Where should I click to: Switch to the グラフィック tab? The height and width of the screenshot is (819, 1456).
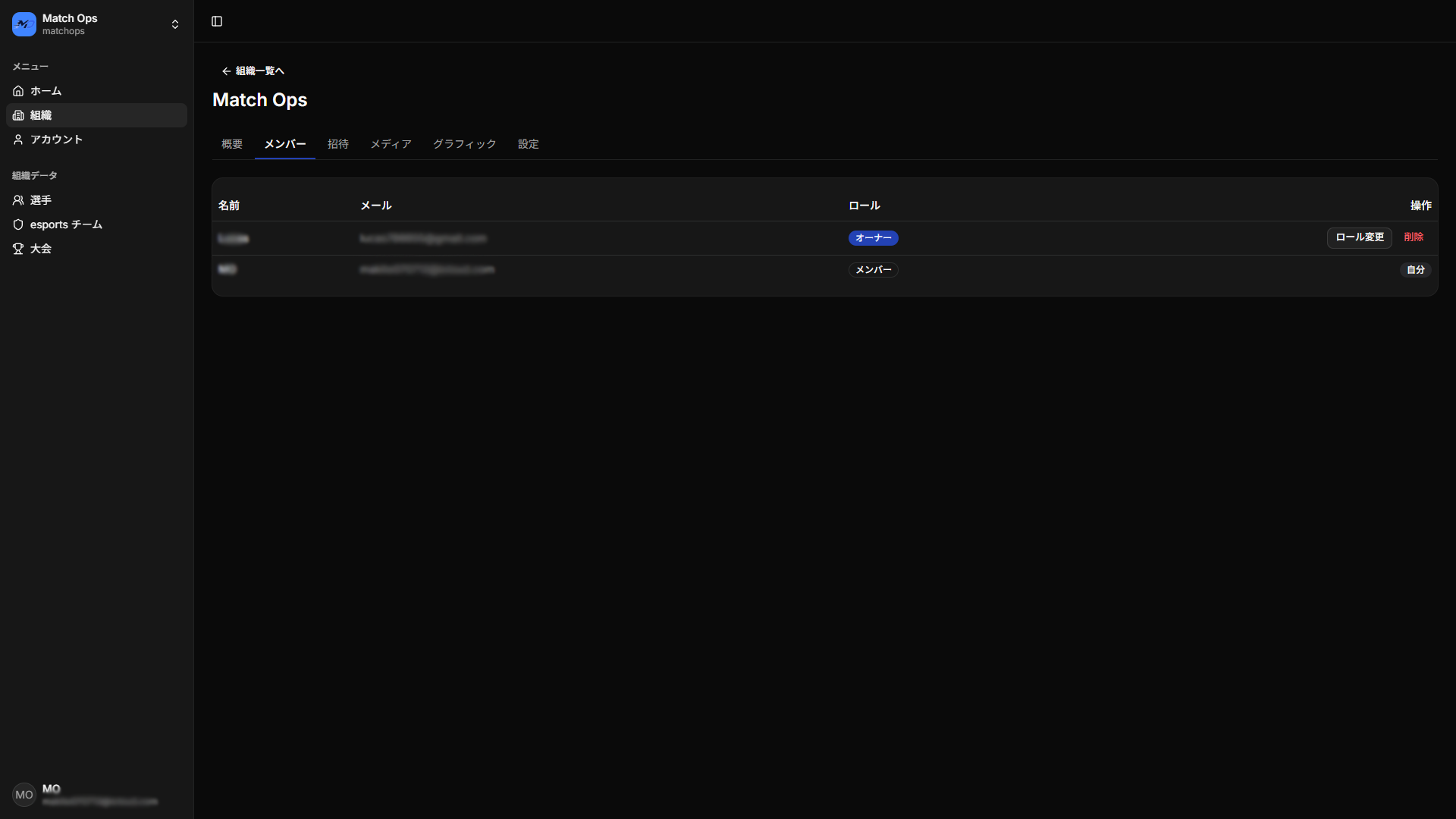click(465, 144)
